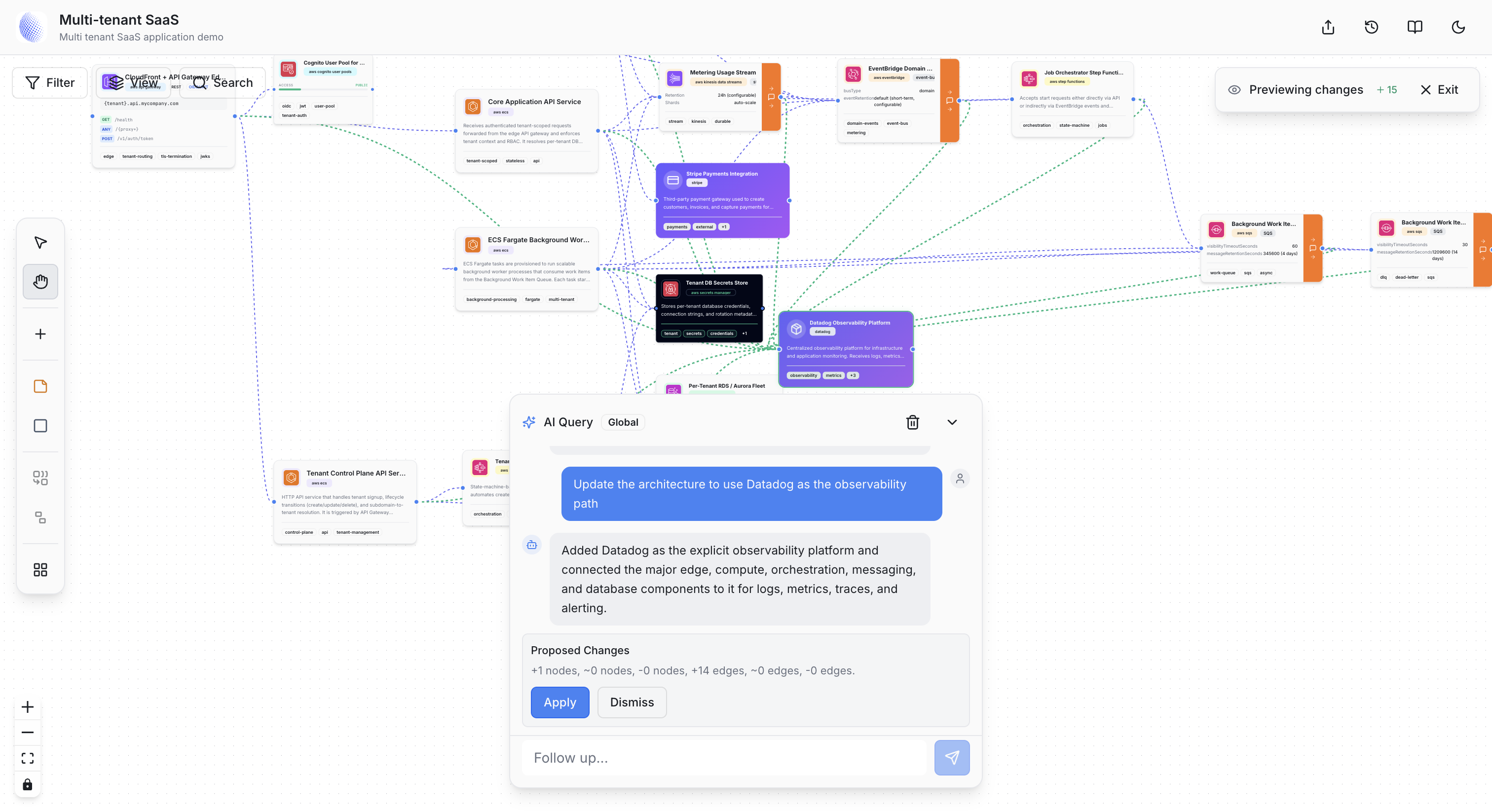Click the 'fargate' tag on ECS node
Image resolution: width=1492 pixels, height=812 pixels.
click(x=532, y=299)
